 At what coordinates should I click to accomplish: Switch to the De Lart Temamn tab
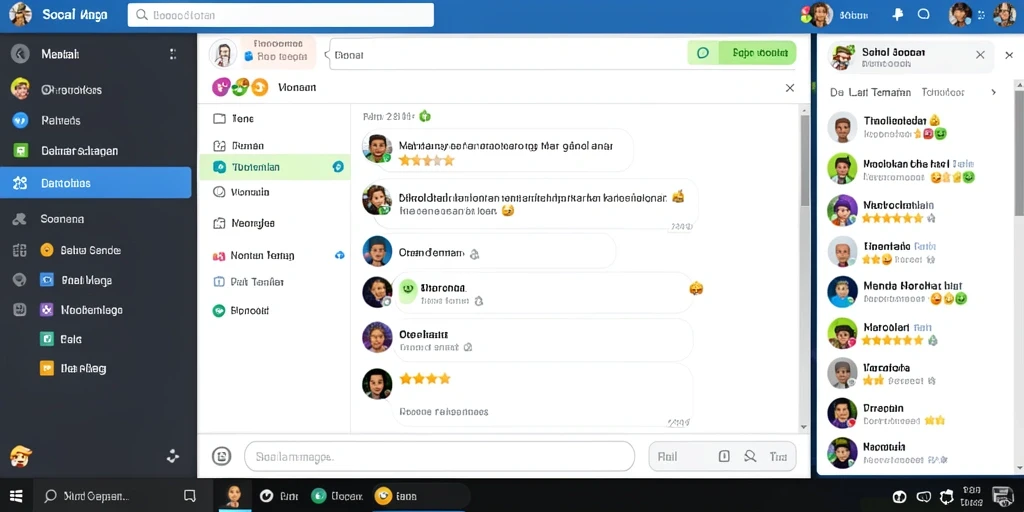tap(870, 93)
